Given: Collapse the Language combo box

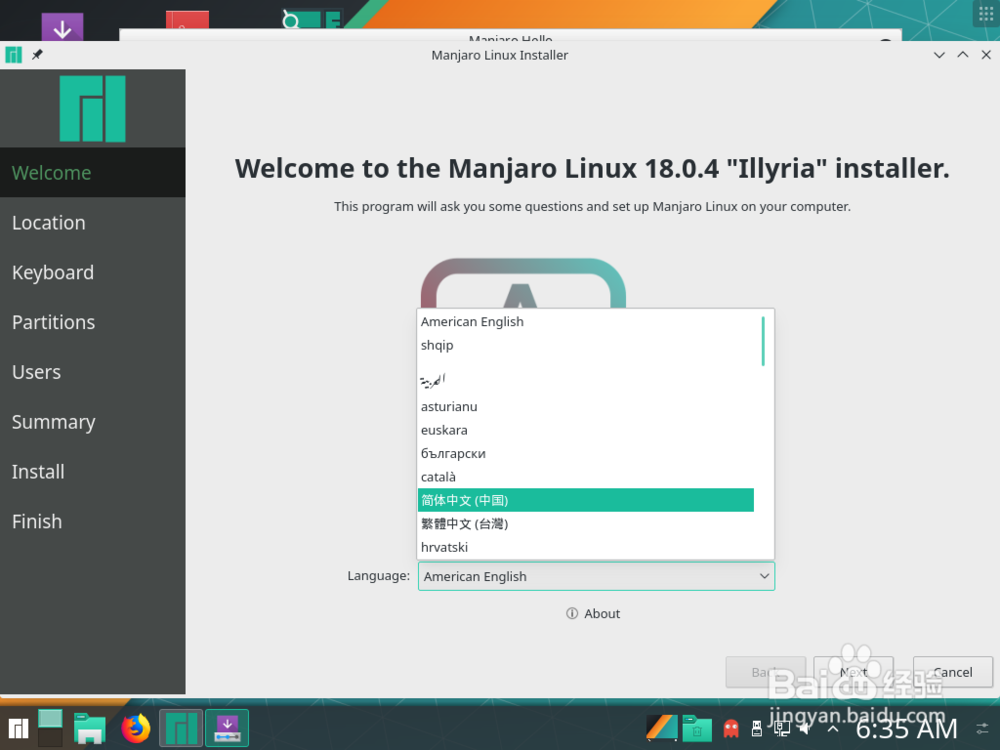Looking at the screenshot, I should [596, 576].
